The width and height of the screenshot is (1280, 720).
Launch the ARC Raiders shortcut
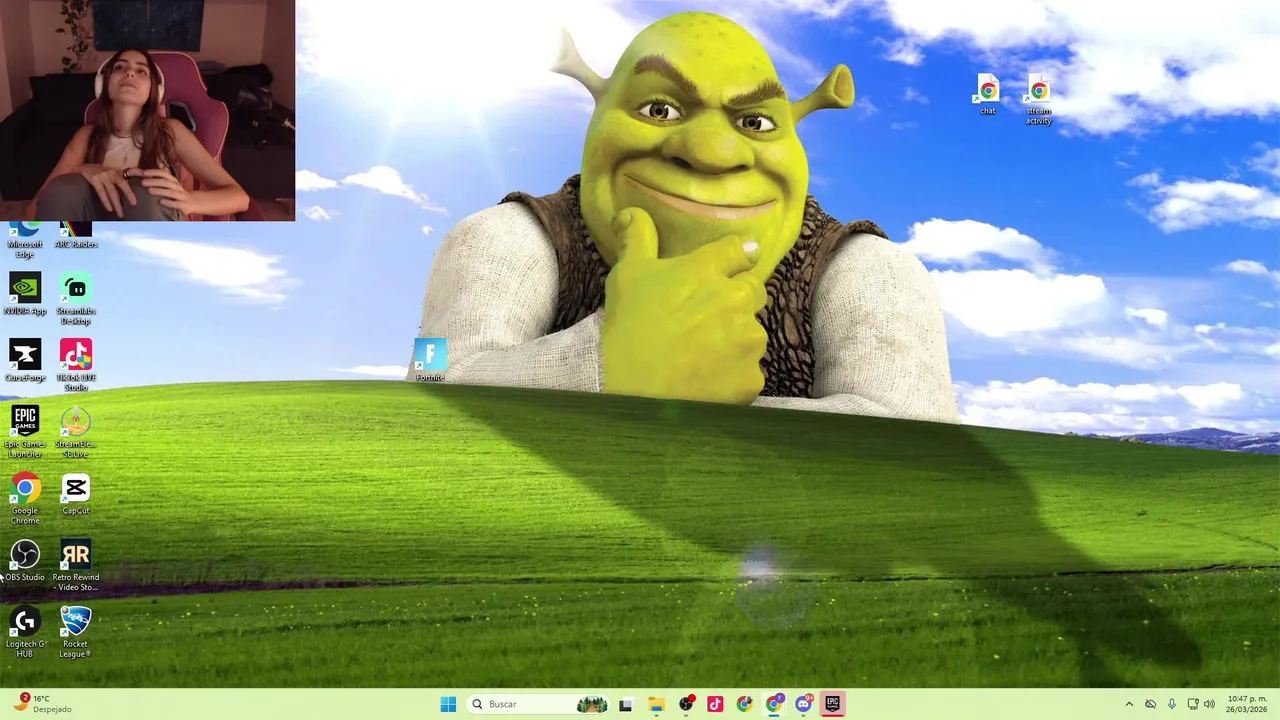pos(76,236)
